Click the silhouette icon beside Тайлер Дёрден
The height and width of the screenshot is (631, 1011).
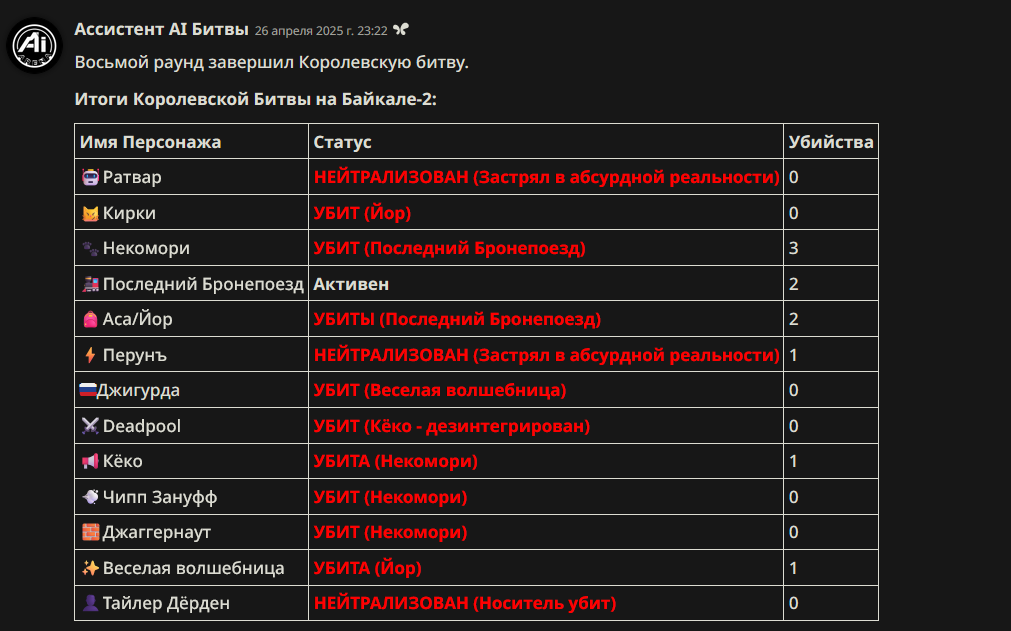(90, 603)
